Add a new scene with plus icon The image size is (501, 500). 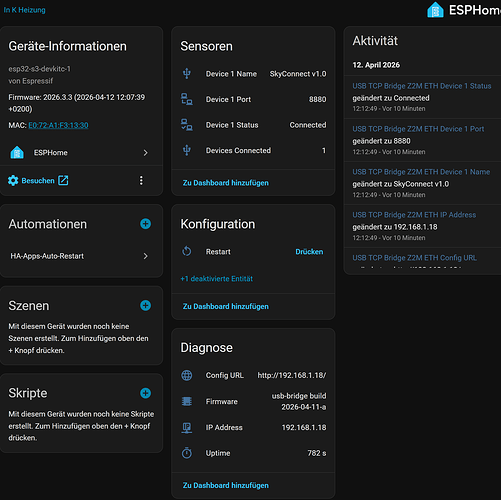(145, 305)
